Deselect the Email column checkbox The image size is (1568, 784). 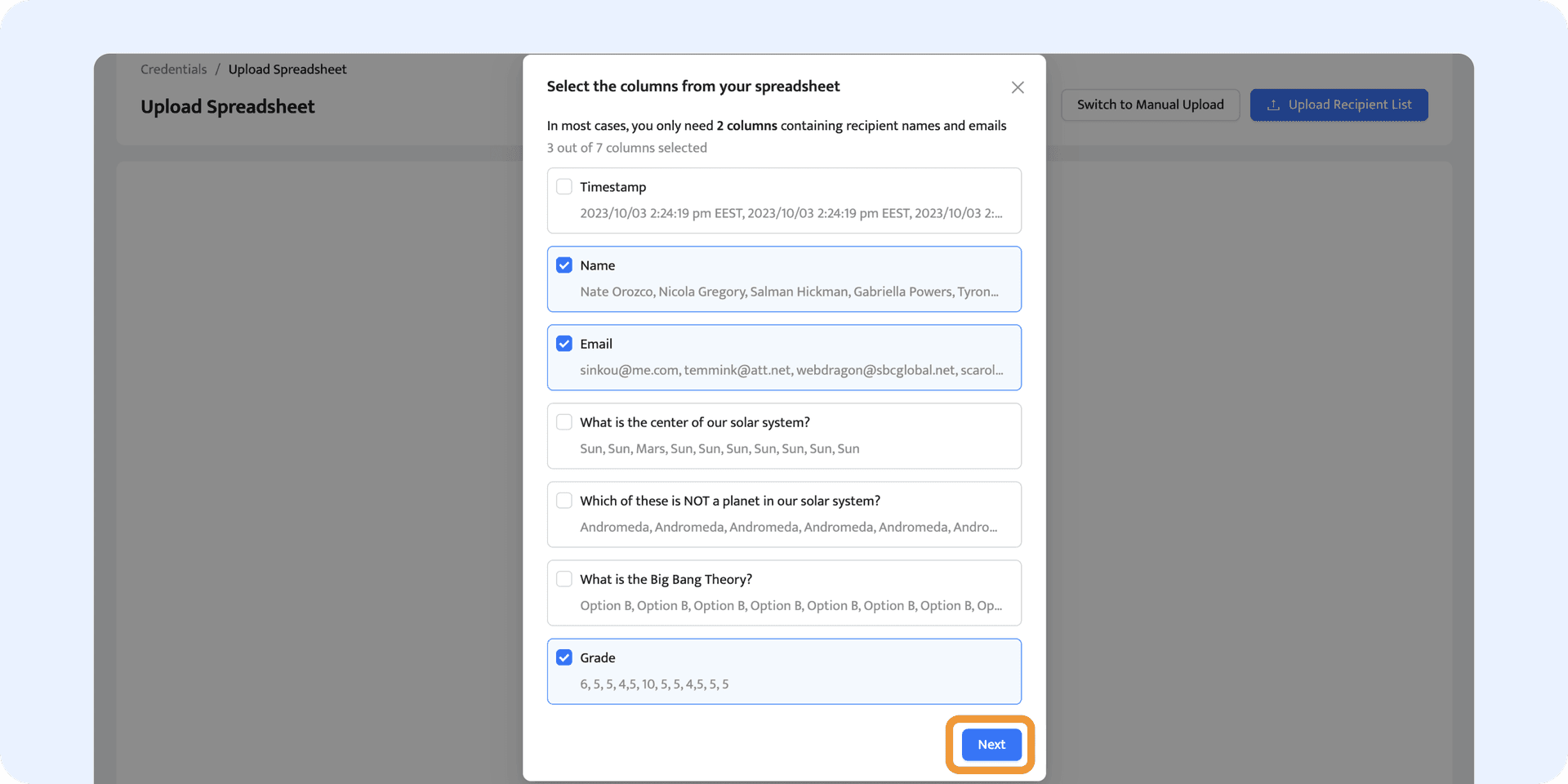563,344
